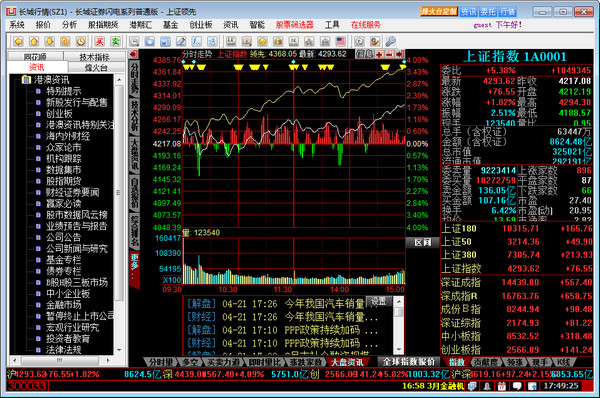Viewport: 600px width, 398px height.
Task: Click the news list scroll down arrow
Action: 398,350
